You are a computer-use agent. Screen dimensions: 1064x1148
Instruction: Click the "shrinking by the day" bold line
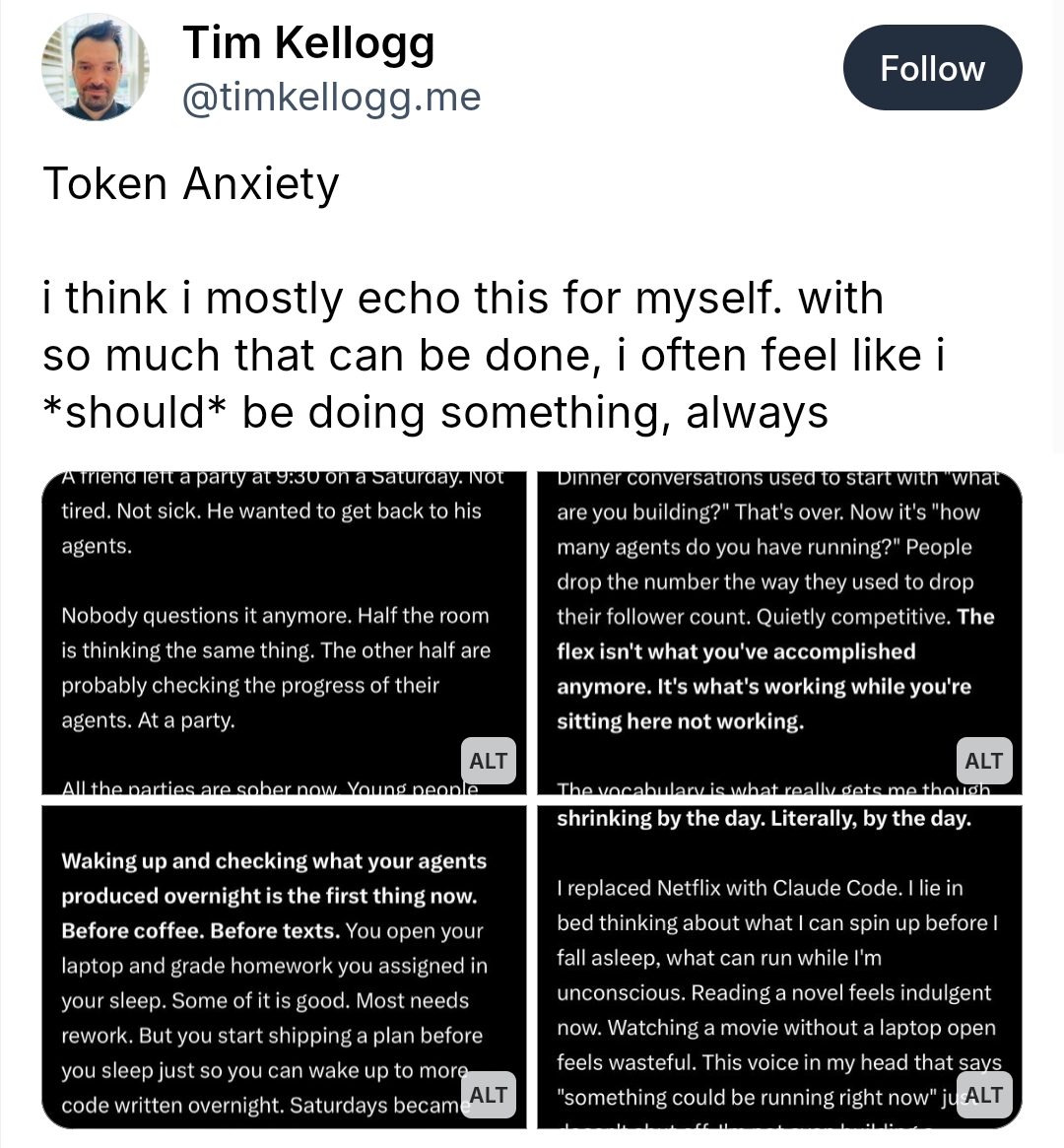click(764, 819)
